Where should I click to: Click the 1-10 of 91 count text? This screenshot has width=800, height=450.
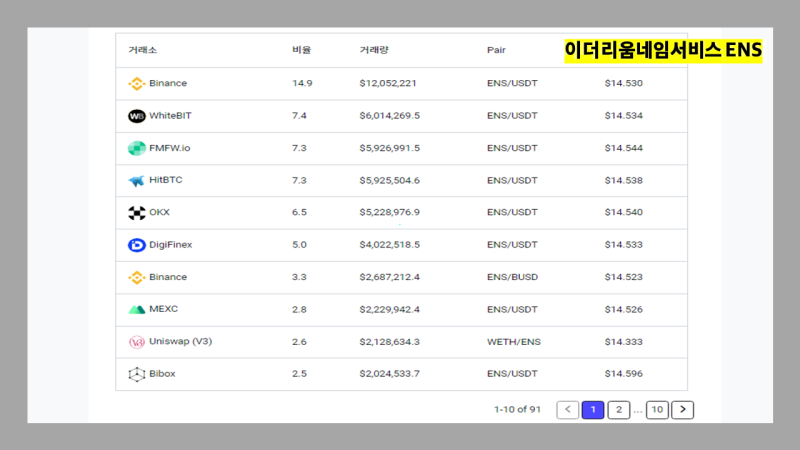517,410
